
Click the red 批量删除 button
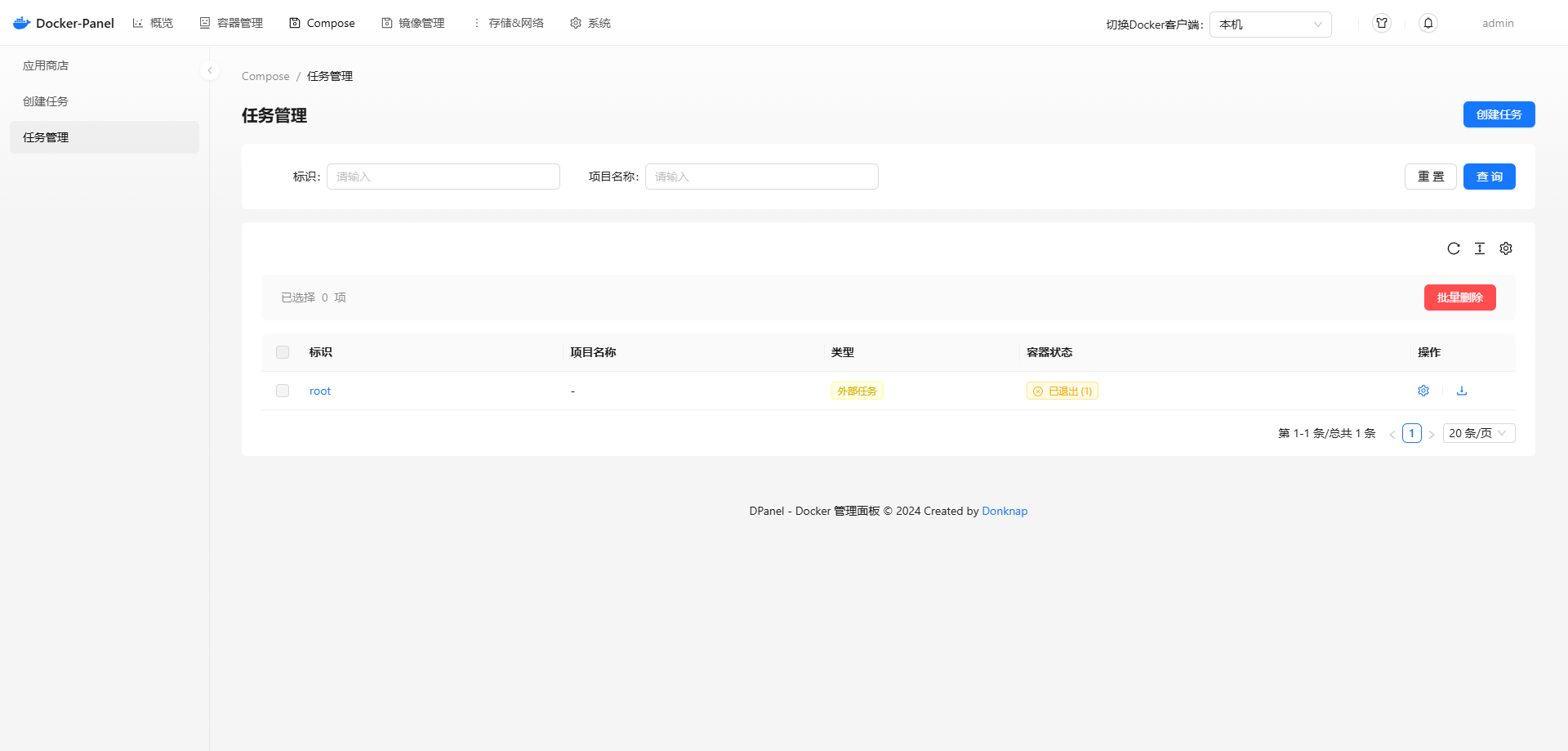pos(1459,297)
